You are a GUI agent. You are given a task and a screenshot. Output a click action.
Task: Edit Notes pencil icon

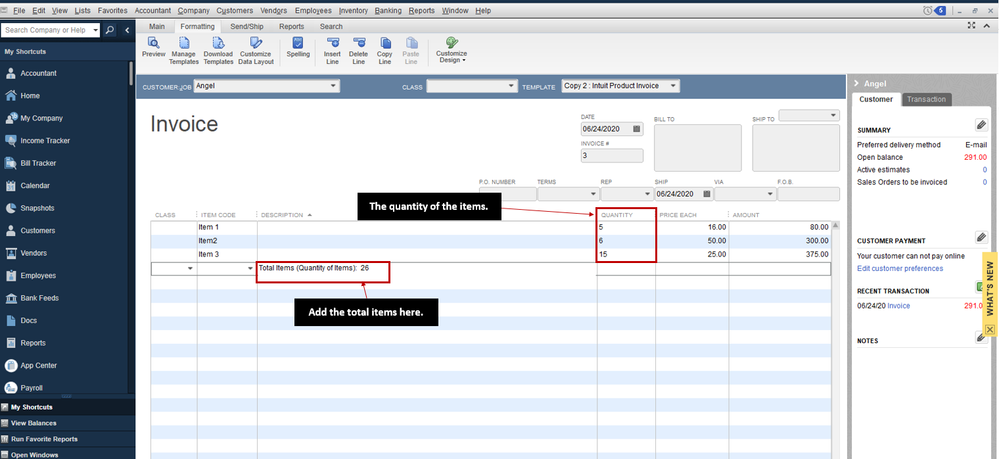click(x=981, y=337)
